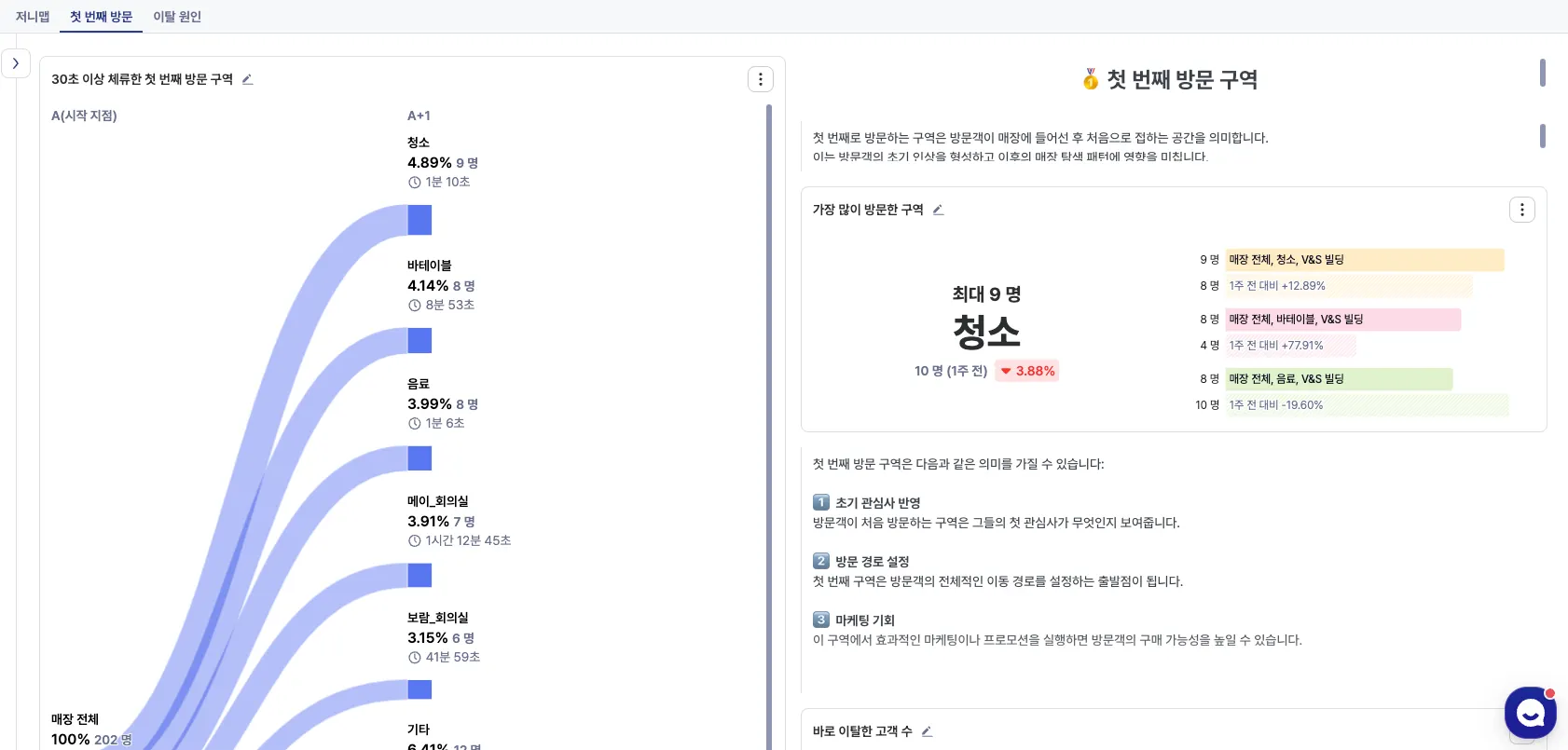Click the number 1 icon beside 초기 관심사 반영
Viewport: 1568px width, 750px height.
pos(821,502)
